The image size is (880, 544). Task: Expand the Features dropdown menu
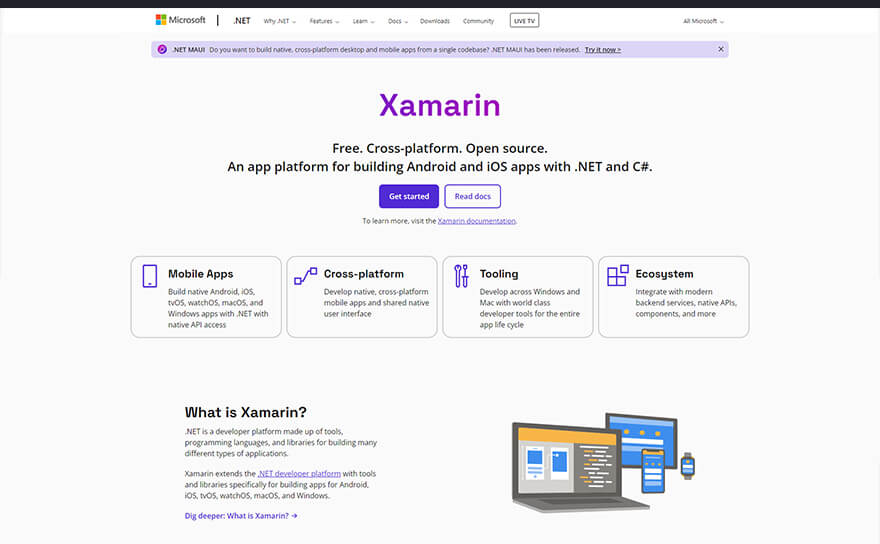coord(324,21)
